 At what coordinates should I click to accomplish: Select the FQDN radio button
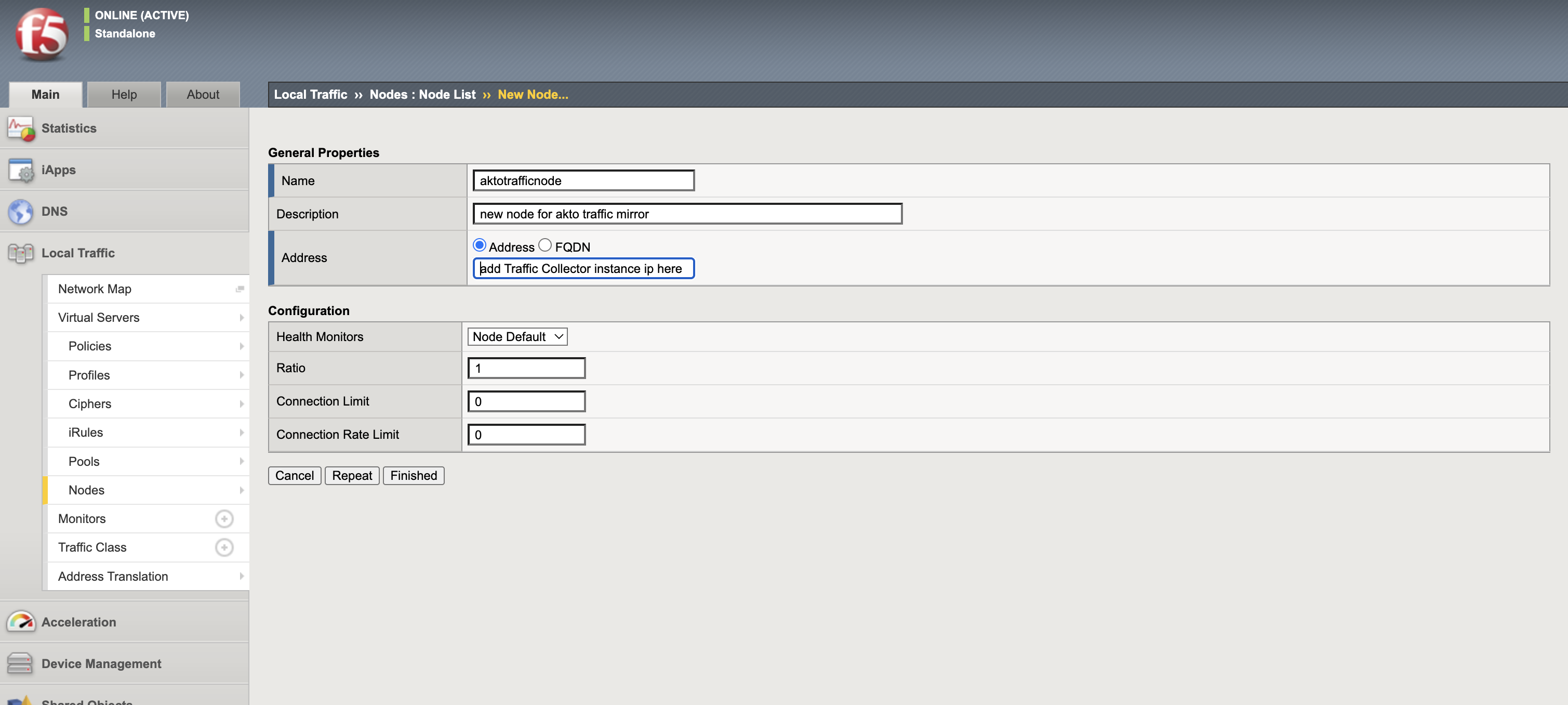pyautogui.click(x=545, y=245)
